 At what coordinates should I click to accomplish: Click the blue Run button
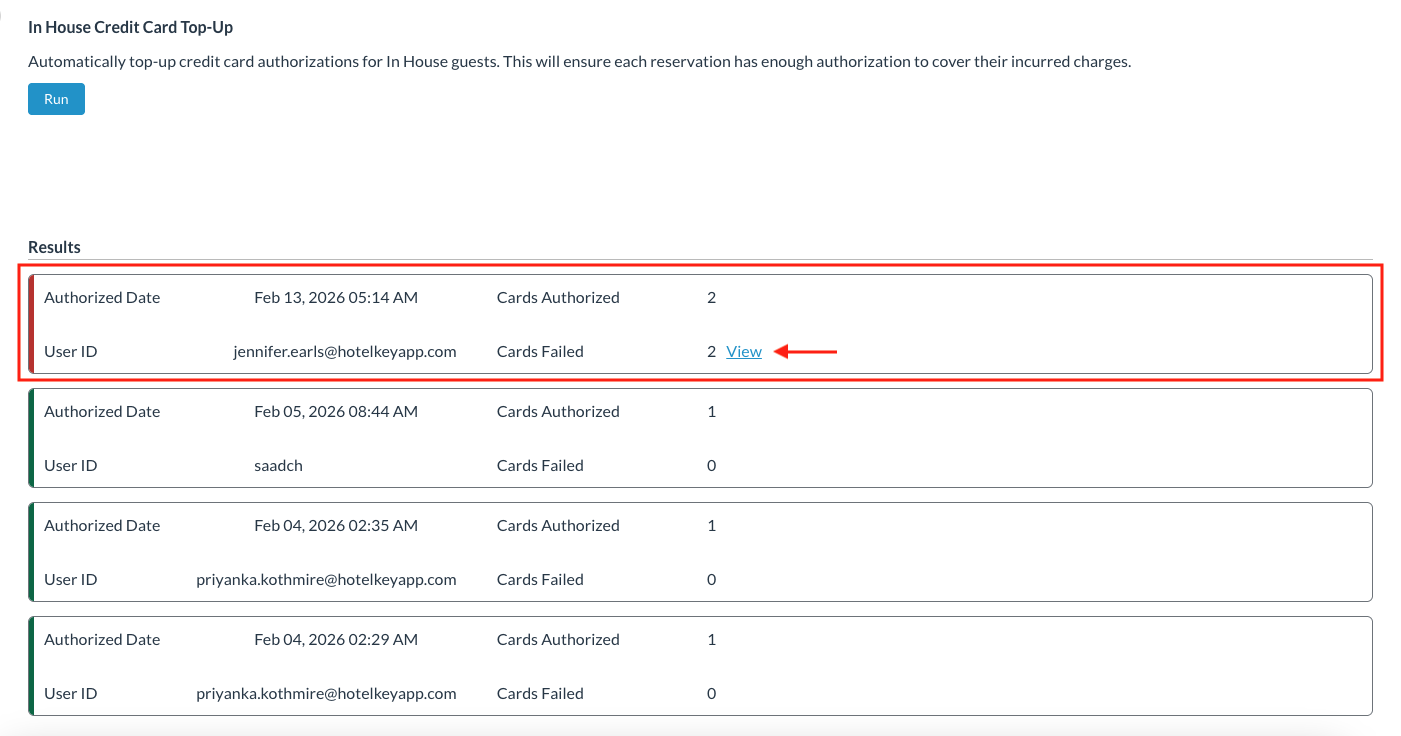coord(56,99)
